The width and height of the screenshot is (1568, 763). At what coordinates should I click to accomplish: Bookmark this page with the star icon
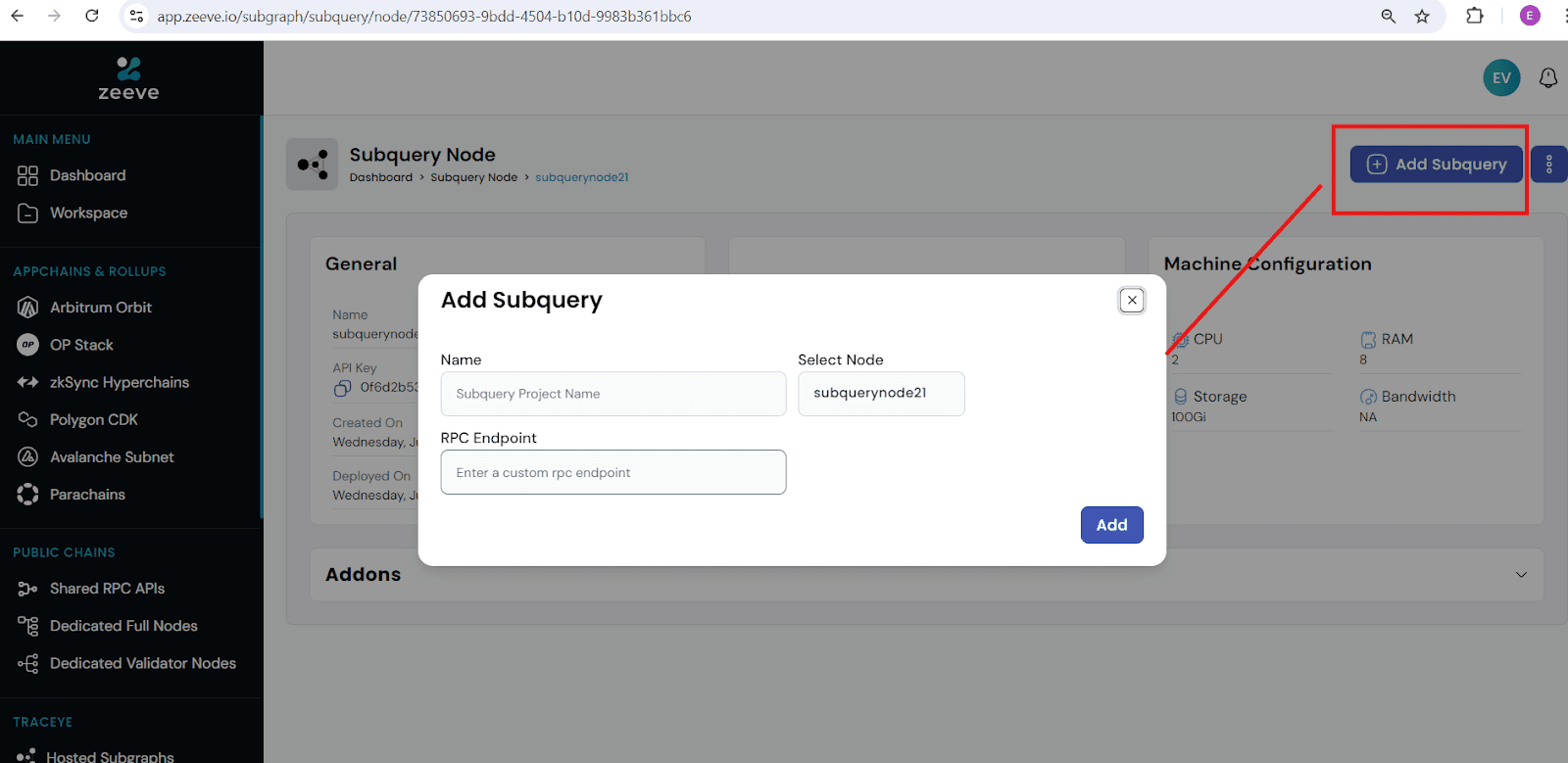[1422, 16]
